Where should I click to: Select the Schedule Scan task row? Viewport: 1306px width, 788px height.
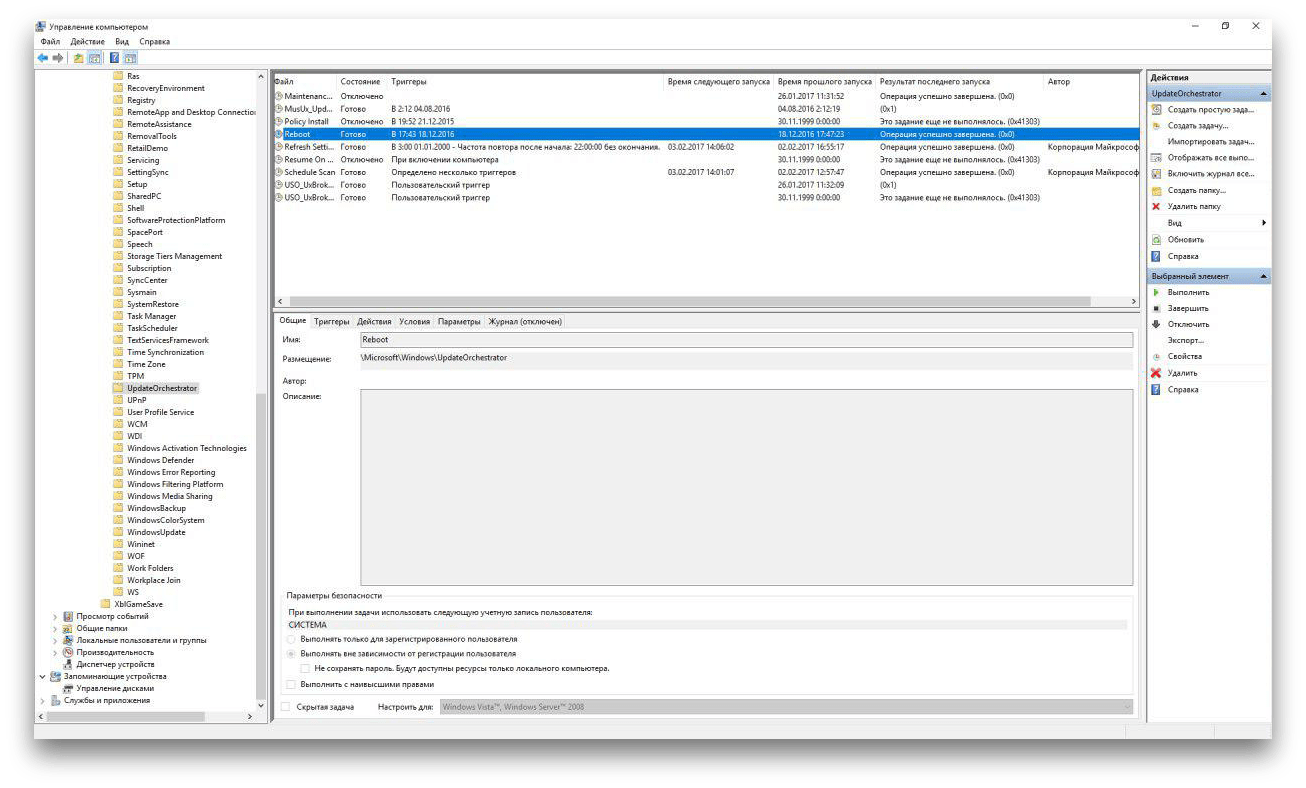coord(309,172)
